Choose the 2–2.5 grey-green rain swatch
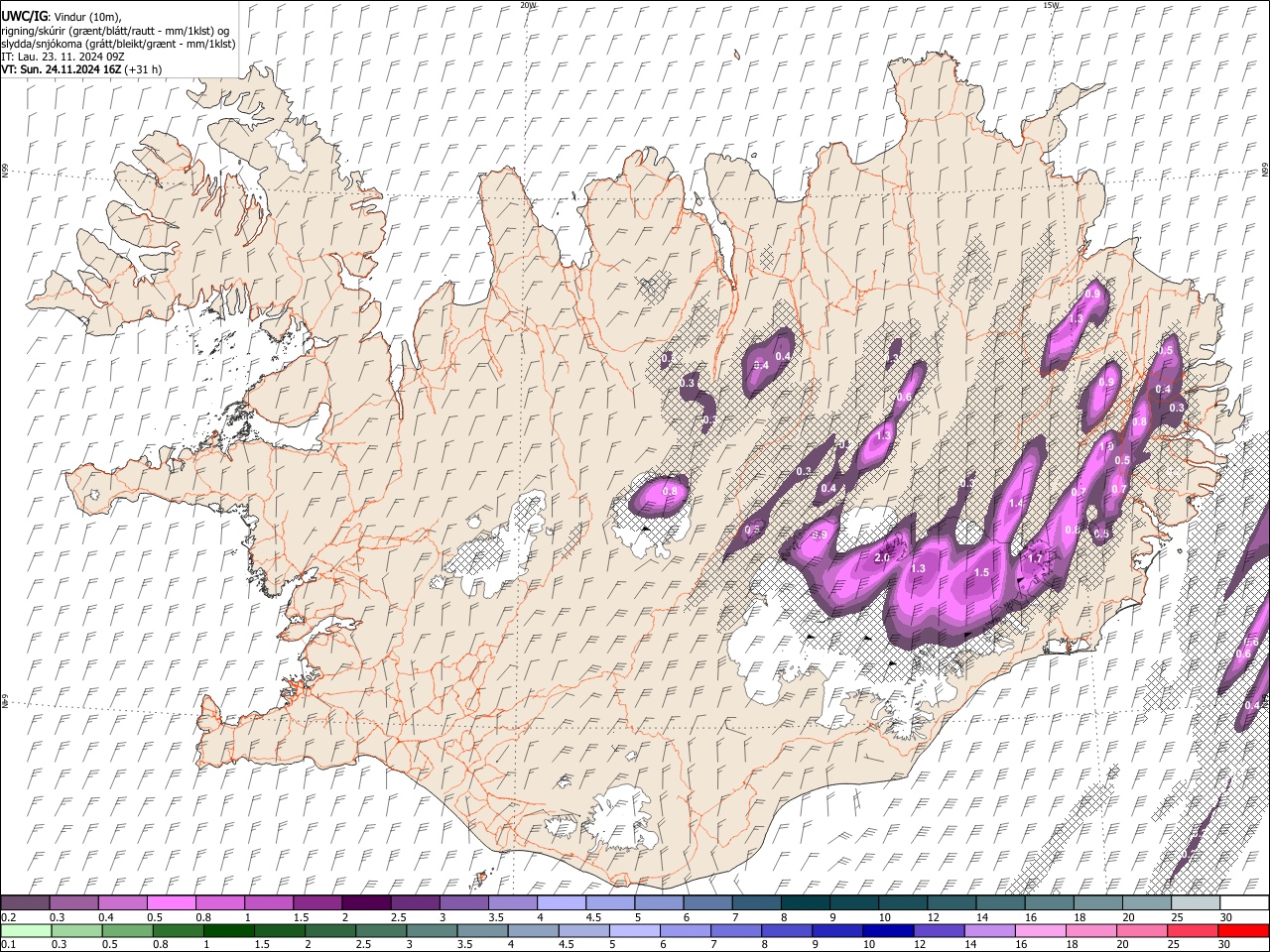 point(330,930)
